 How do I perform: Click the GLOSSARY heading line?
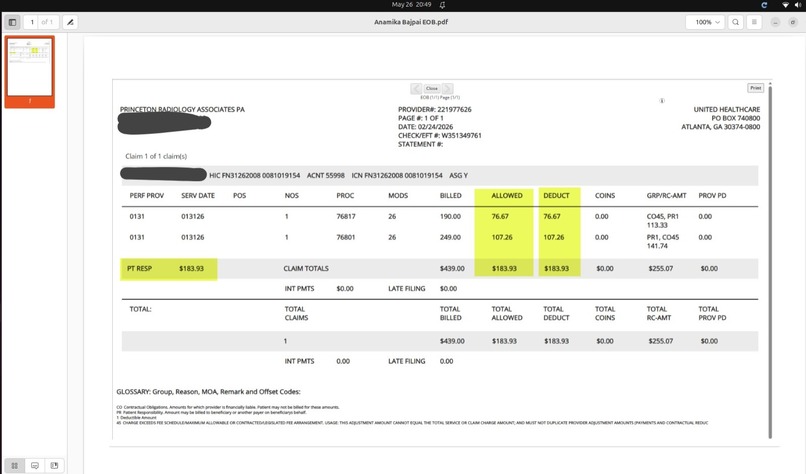click(x=208, y=392)
